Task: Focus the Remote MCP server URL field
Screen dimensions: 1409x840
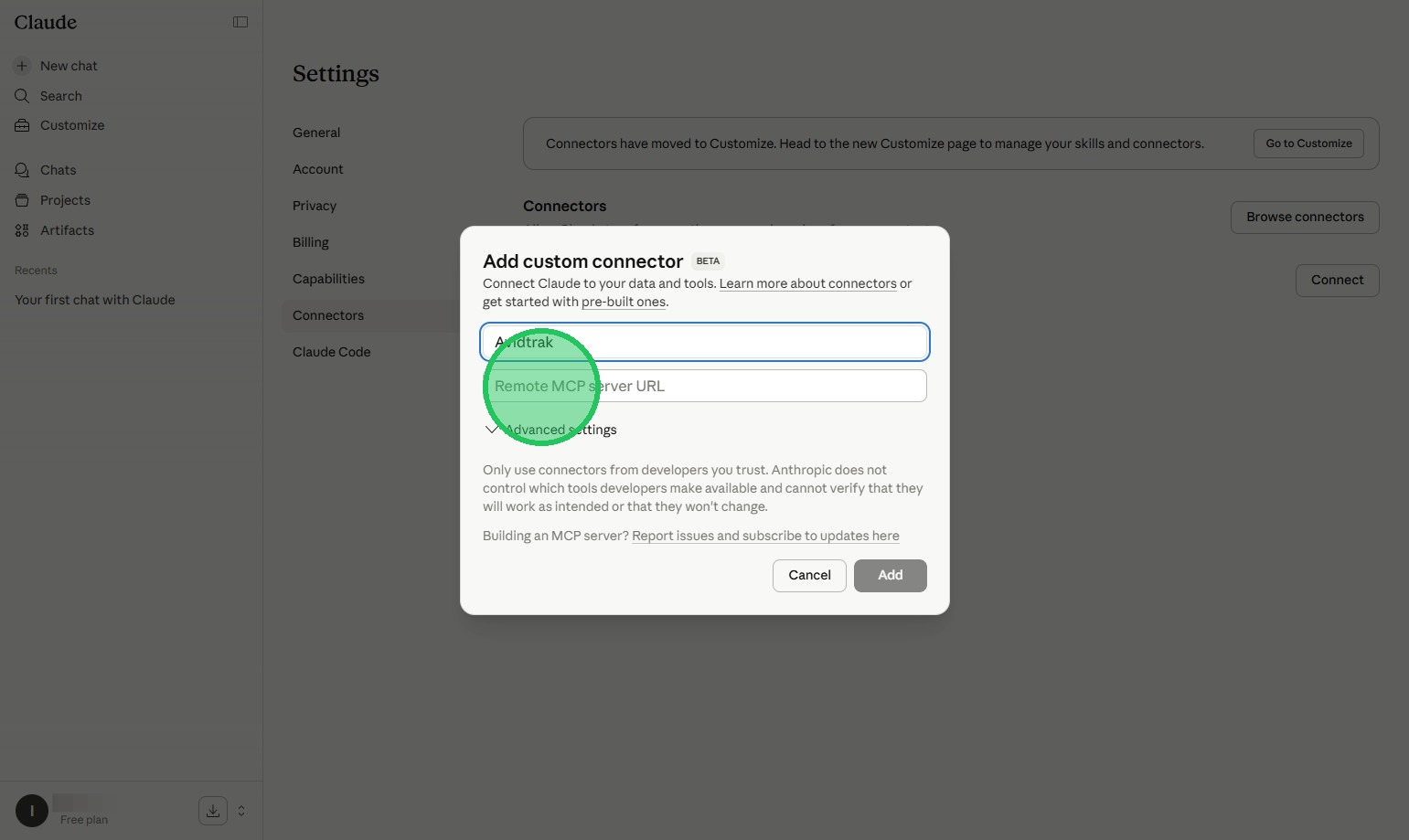Action: pos(704,386)
